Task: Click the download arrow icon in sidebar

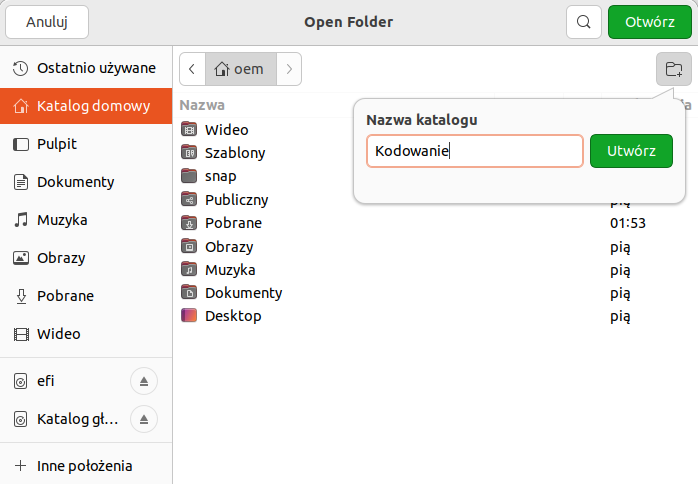Action: (x=21, y=296)
